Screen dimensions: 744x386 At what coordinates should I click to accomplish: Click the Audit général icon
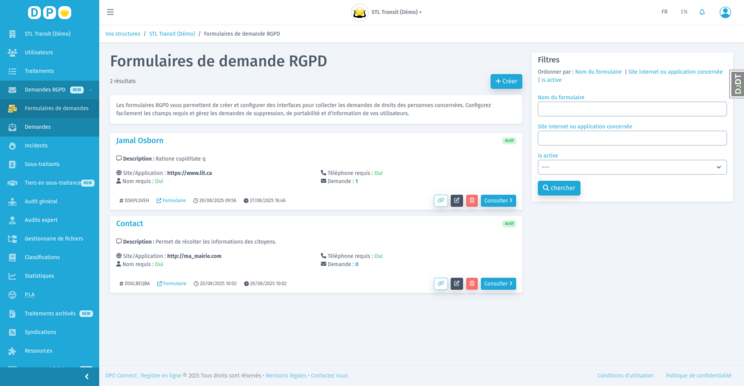click(x=12, y=202)
